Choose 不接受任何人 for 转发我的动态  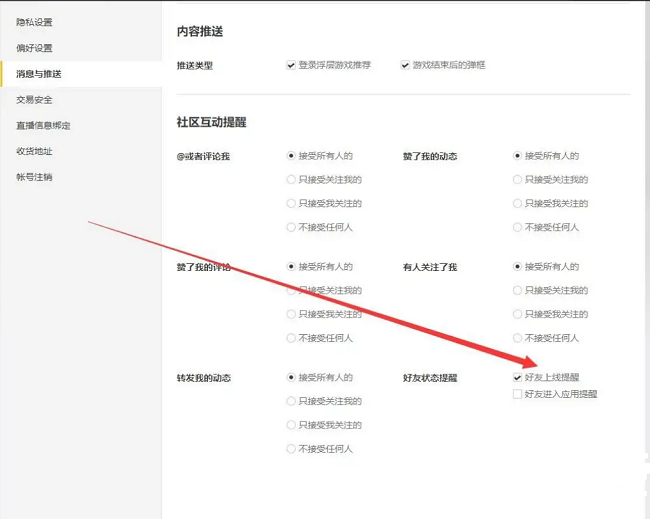click(x=291, y=450)
